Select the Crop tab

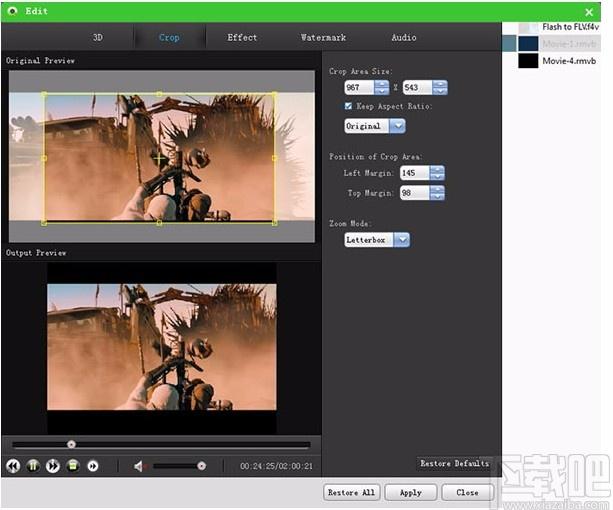point(169,38)
